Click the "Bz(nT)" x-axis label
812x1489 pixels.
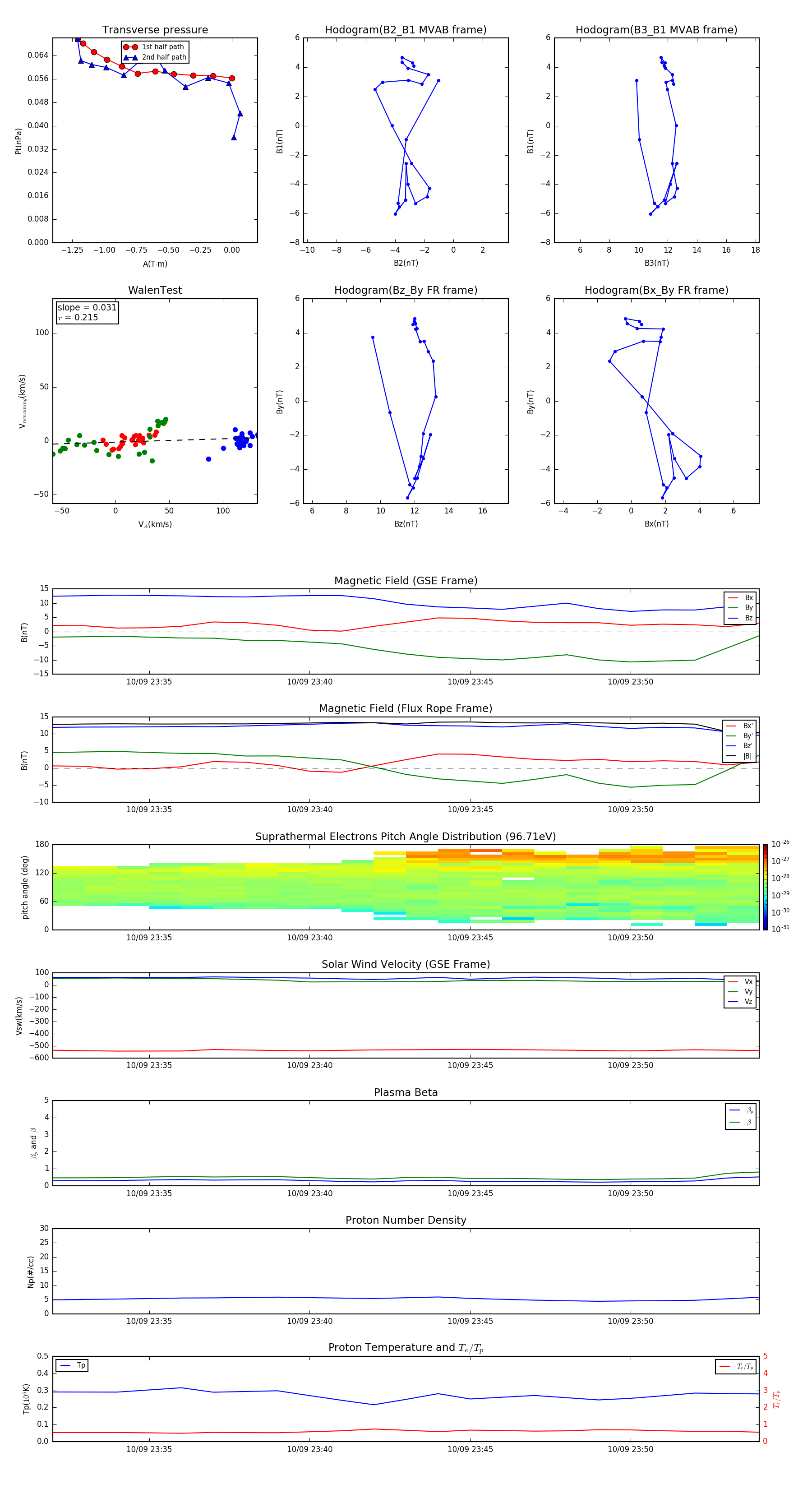[x=406, y=524]
